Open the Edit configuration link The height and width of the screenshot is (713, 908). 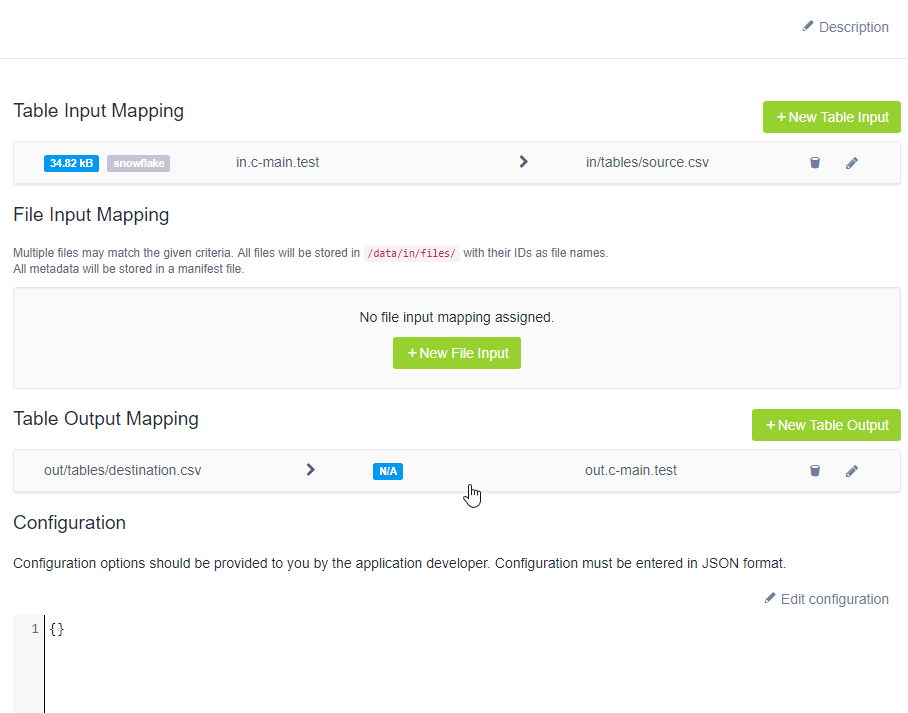826,599
